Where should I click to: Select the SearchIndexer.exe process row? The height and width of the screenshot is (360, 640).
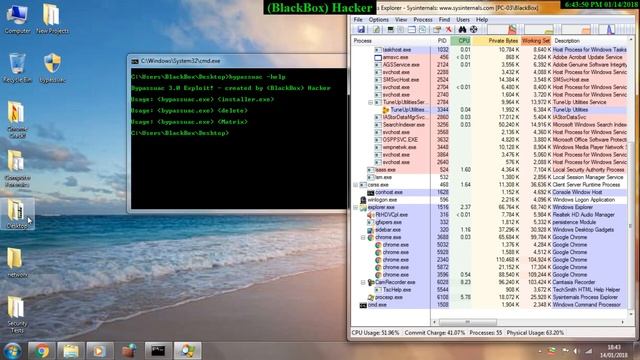(489, 125)
